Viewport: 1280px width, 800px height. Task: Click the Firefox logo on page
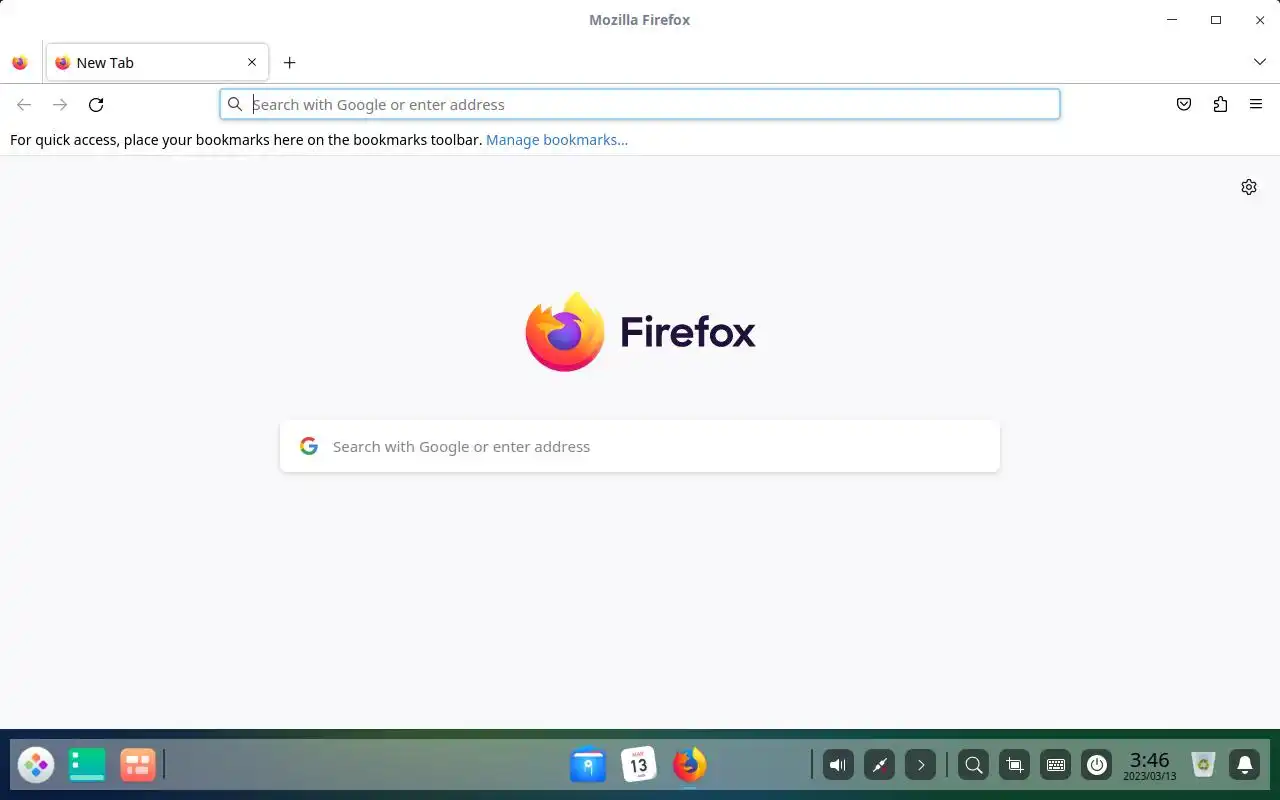tap(640, 332)
